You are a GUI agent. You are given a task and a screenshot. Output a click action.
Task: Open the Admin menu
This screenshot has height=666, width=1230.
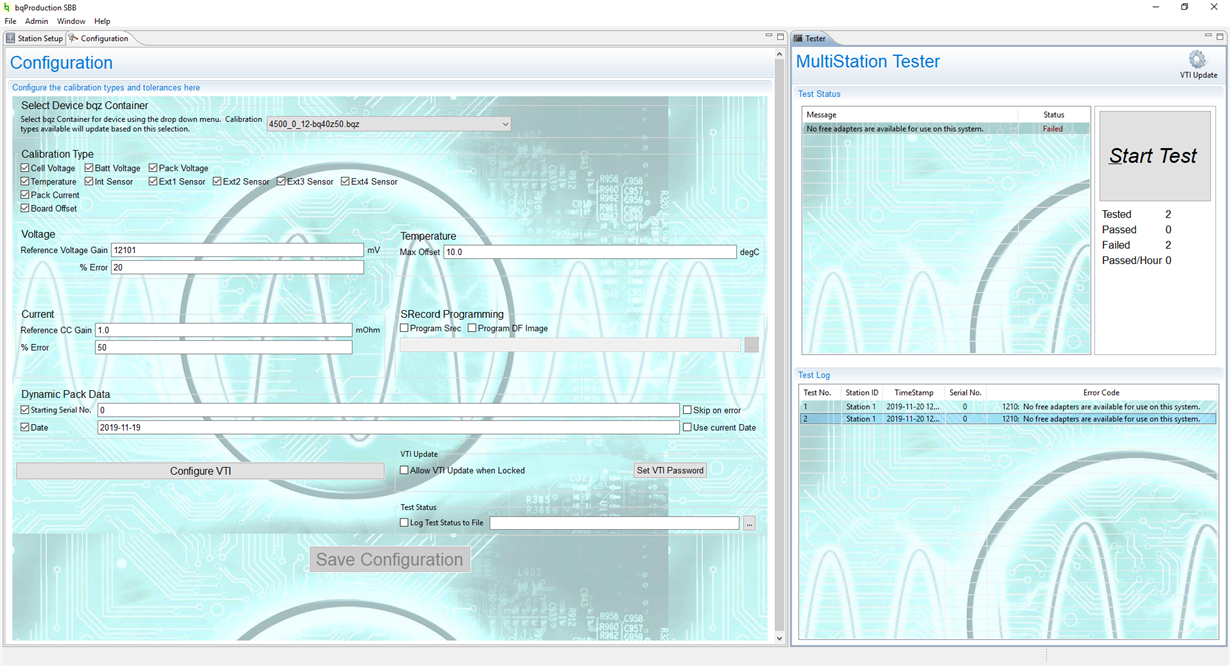click(36, 21)
